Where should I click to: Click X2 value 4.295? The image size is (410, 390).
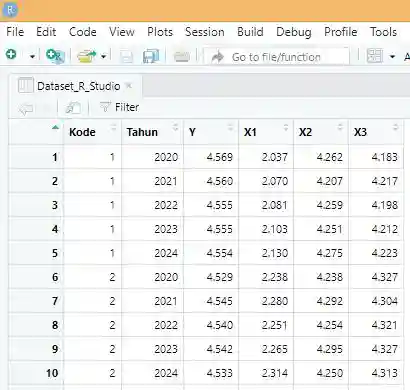pos(329,349)
